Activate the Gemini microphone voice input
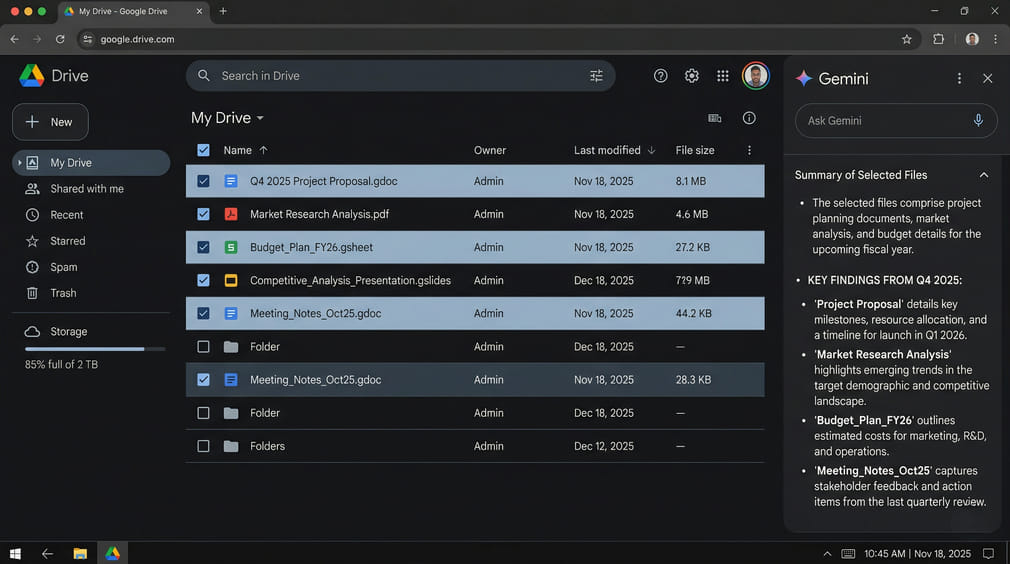This screenshot has height=564, width=1010. point(978,120)
